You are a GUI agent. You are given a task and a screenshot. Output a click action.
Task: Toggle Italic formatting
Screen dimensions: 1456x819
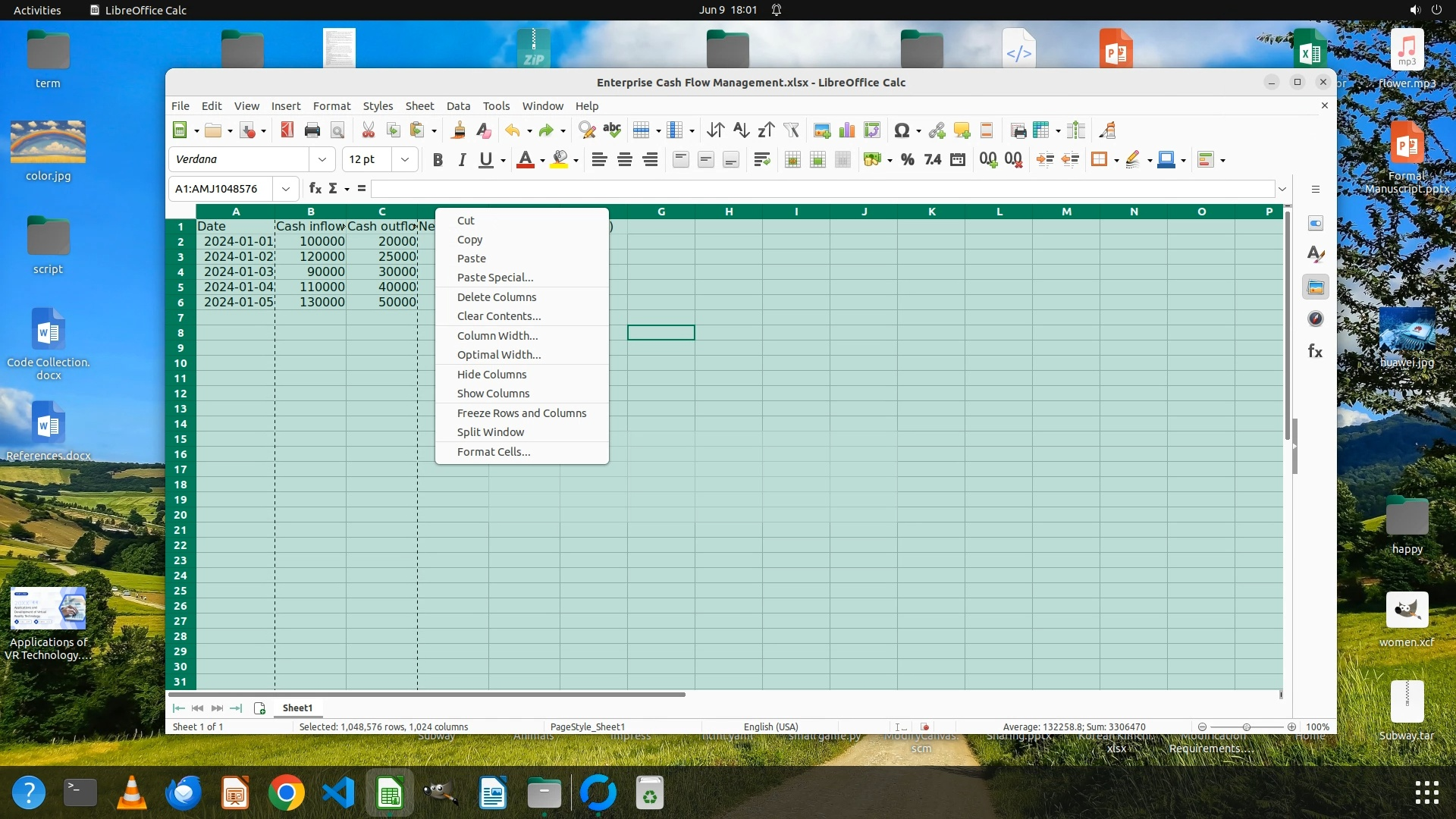461,159
